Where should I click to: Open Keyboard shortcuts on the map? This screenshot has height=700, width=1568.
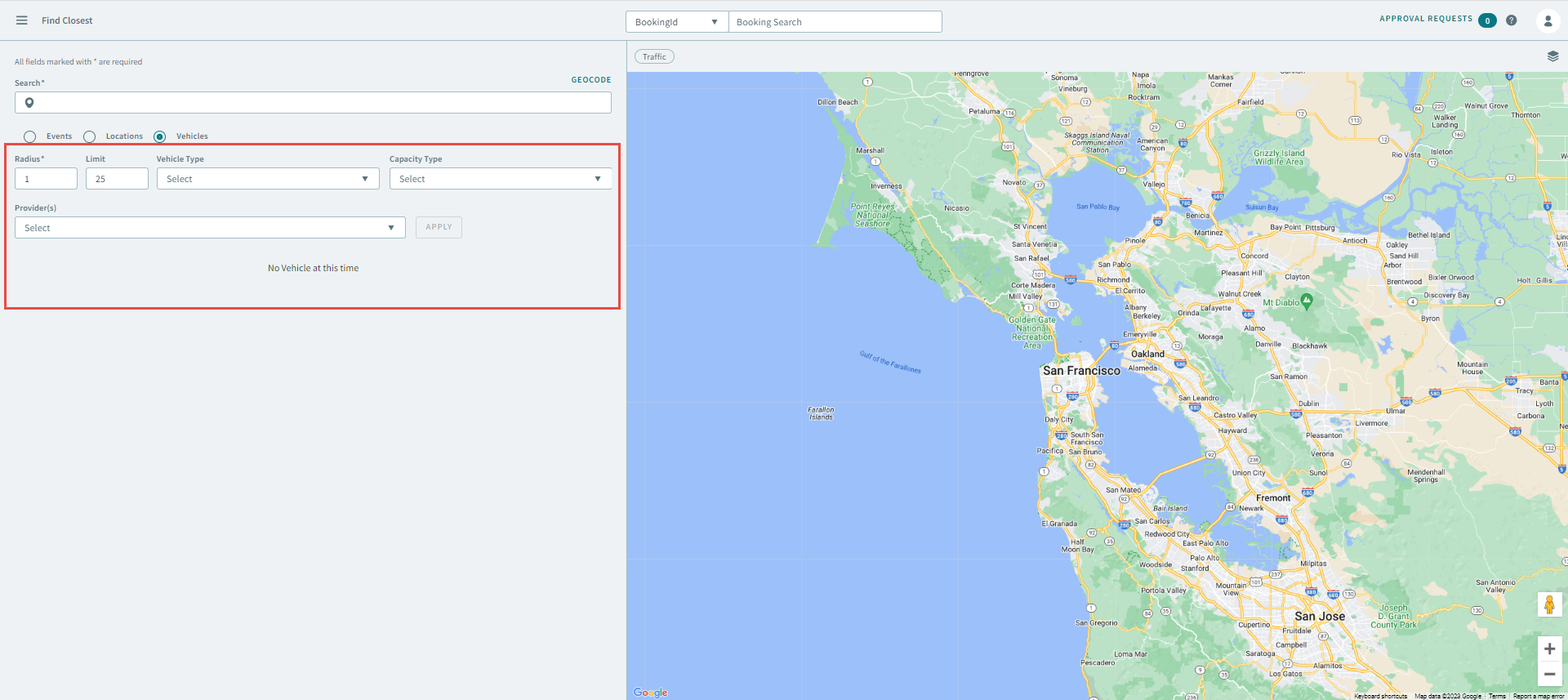[x=1380, y=696]
